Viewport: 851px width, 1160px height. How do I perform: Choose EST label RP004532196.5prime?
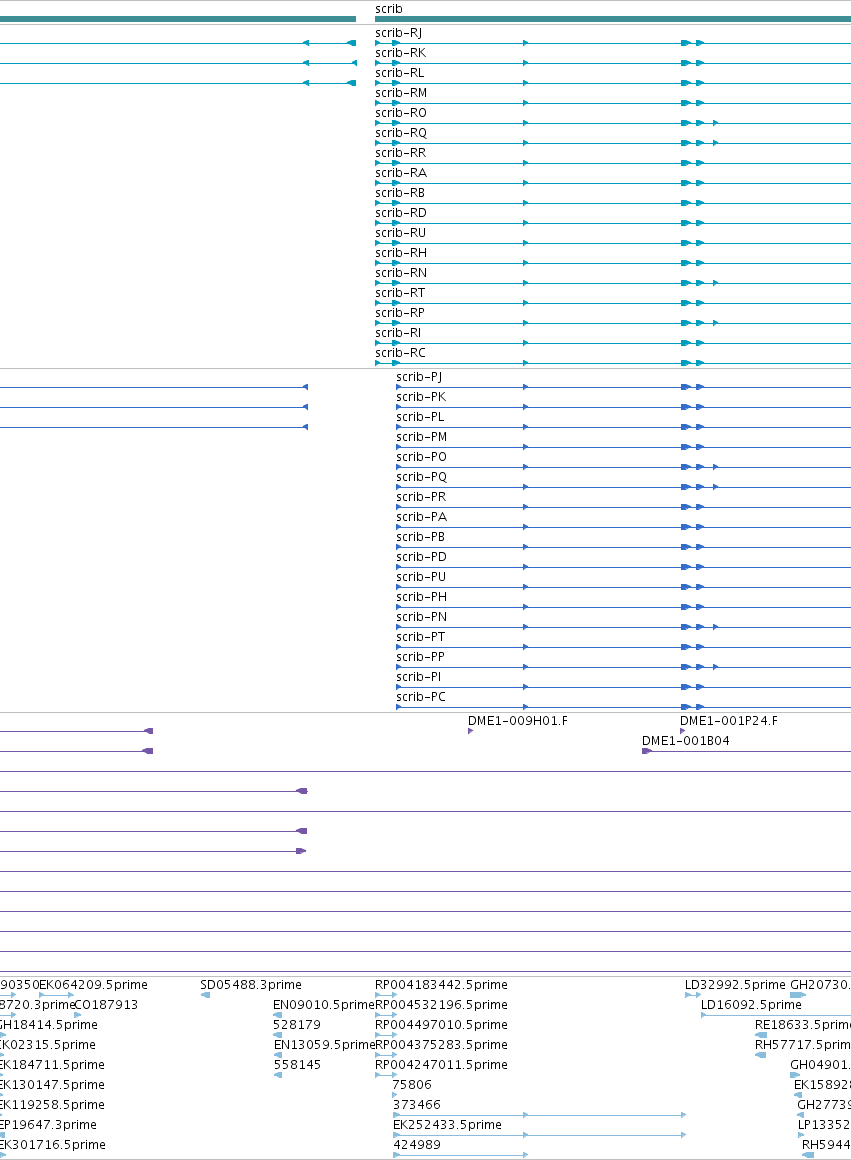tap(442, 1005)
